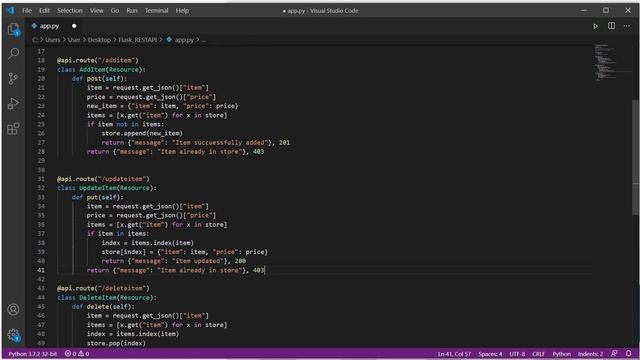Open the Extensions view icon
The height and width of the screenshot is (360, 640).
(x=13, y=129)
